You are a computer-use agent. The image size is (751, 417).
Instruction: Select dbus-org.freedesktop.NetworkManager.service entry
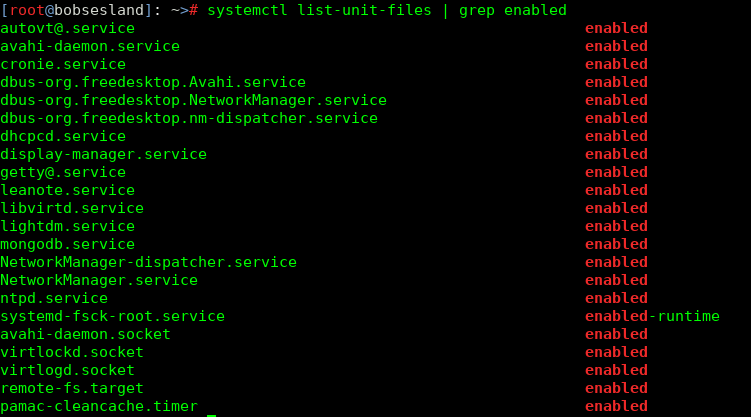[x=193, y=101]
